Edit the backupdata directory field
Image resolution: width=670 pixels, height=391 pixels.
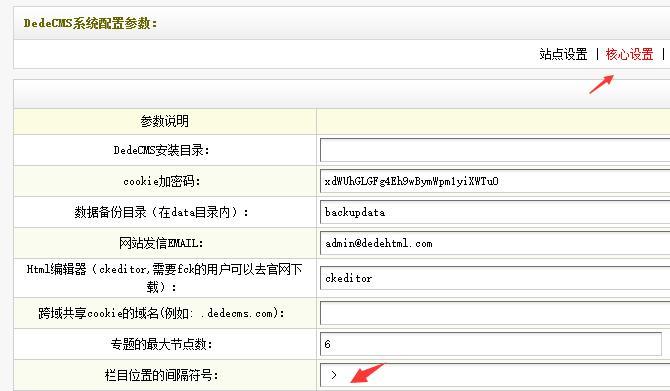pos(495,212)
